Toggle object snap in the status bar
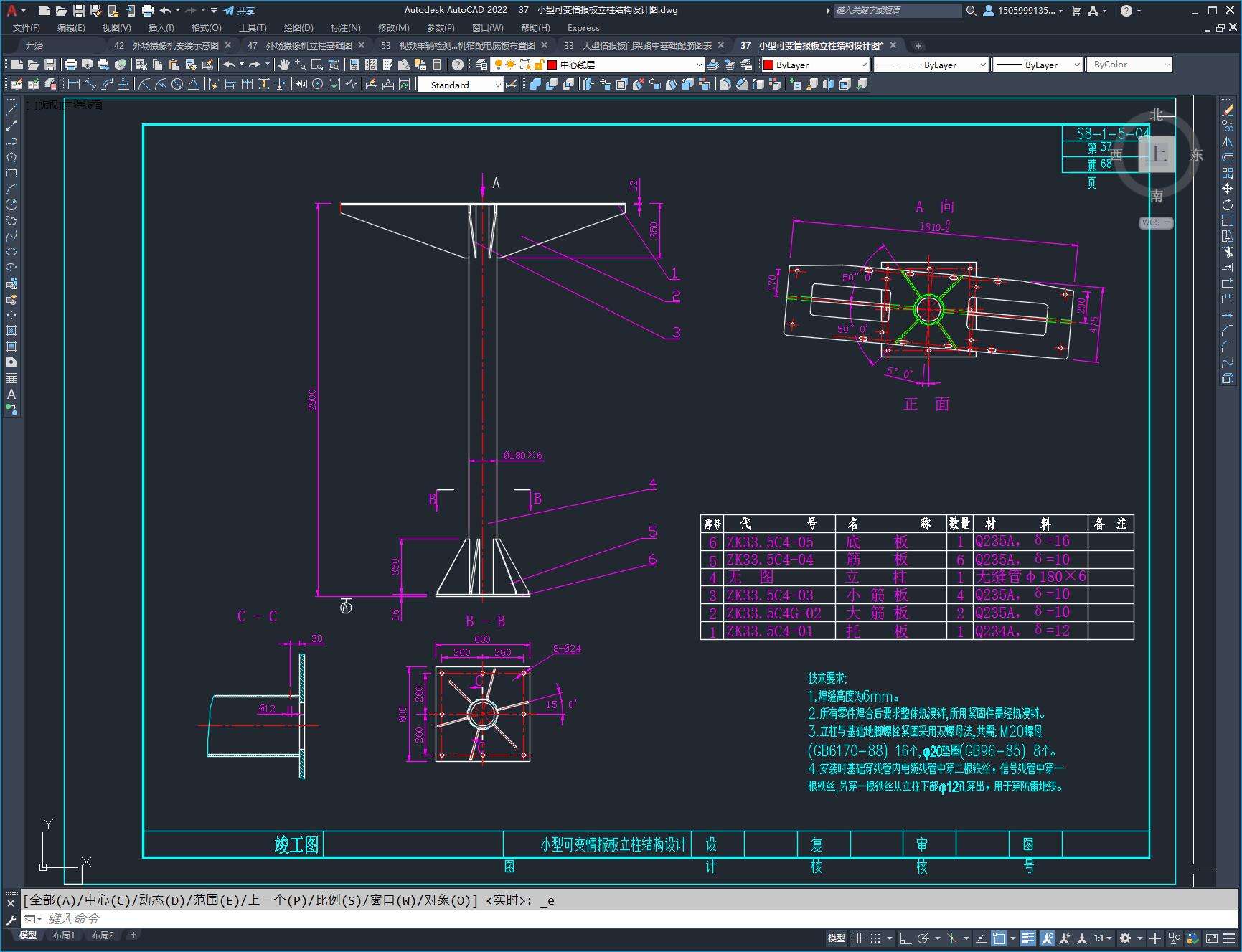The height and width of the screenshot is (952, 1242). (998, 938)
